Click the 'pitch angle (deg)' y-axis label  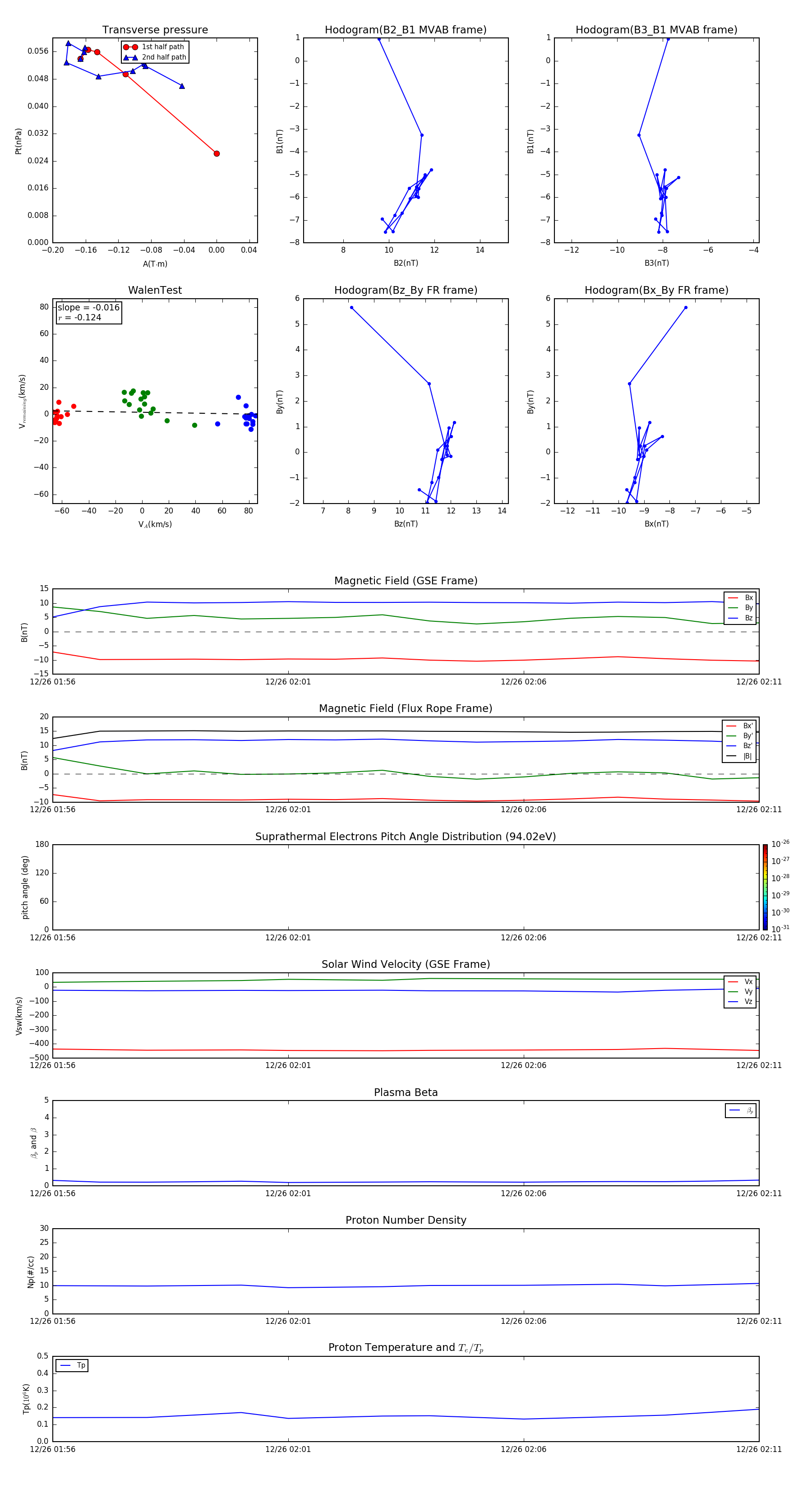25,887
